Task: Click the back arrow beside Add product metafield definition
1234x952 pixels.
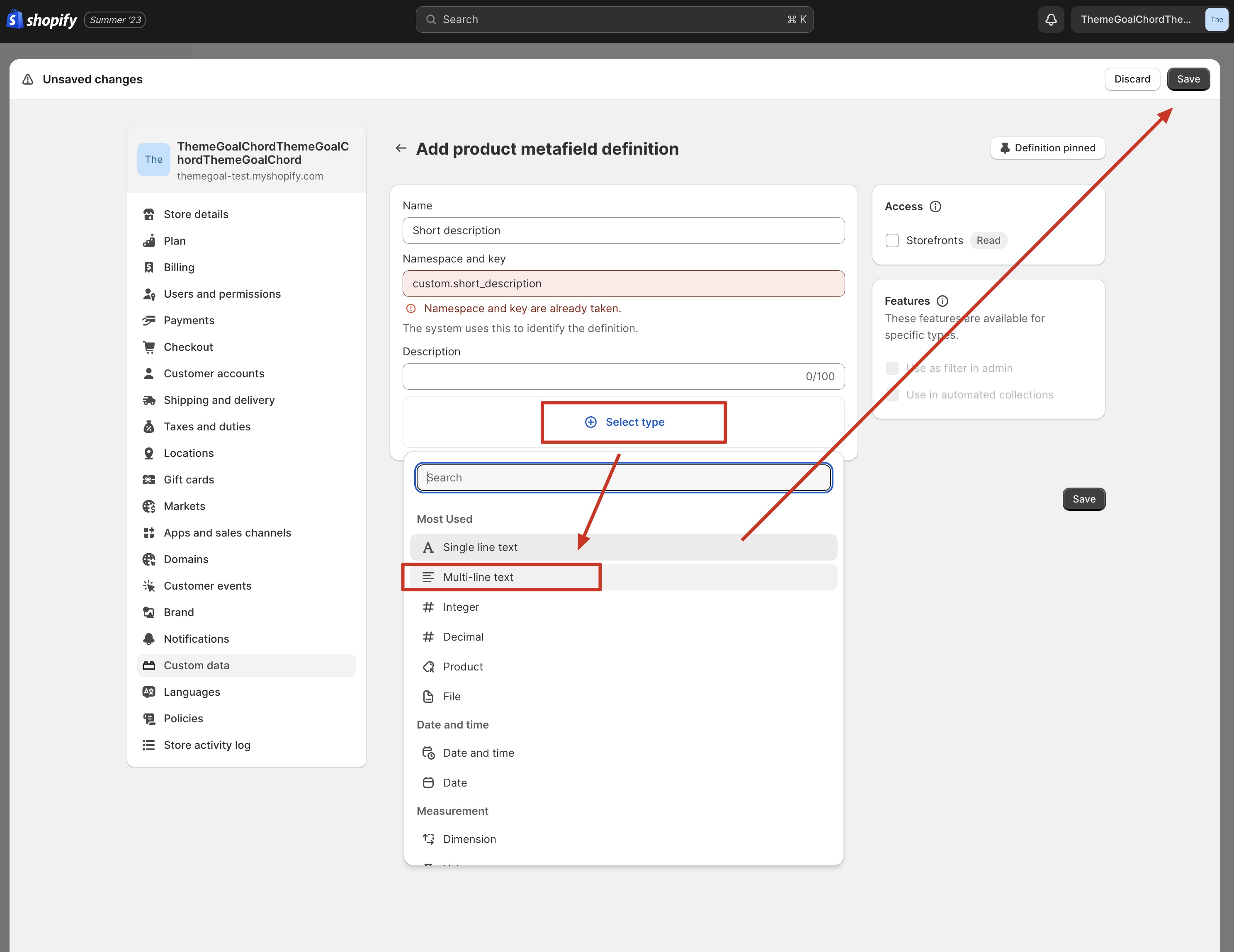Action: [x=401, y=148]
